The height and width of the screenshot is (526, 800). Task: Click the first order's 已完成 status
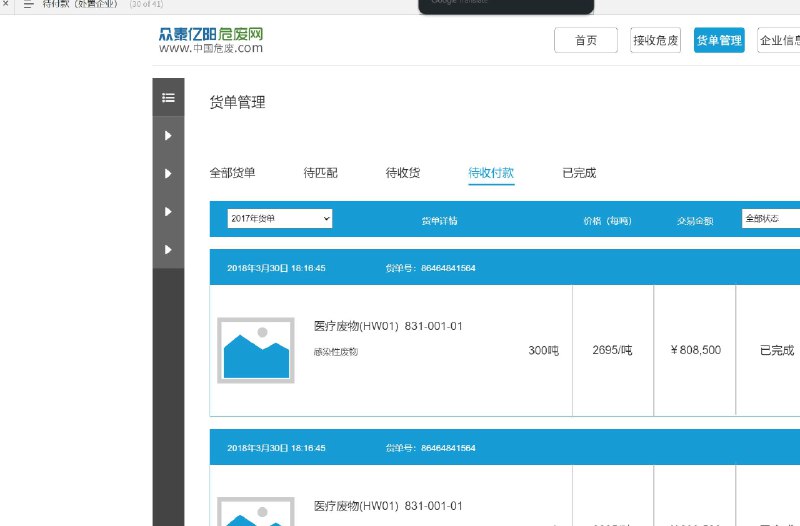click(x=777, y=350)
